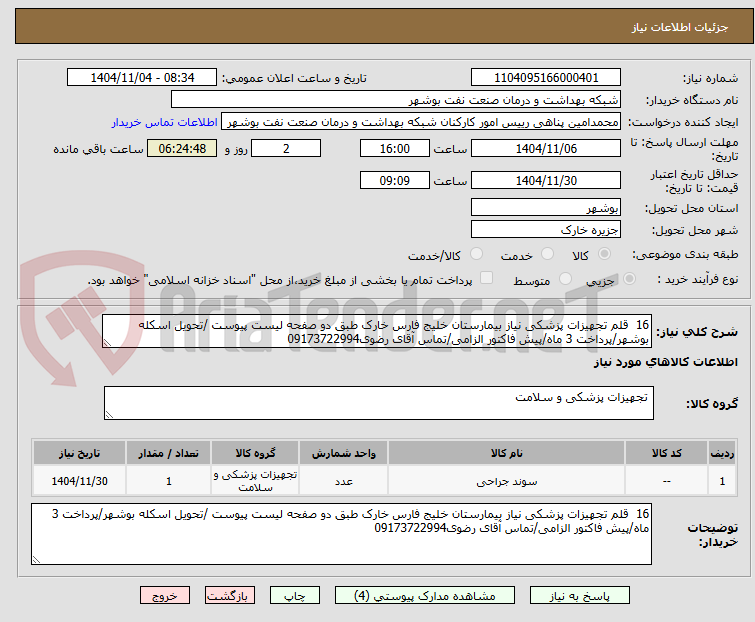Click the تجهیزات پزشکی و سلامت table cell
Screen dimensions: 755x622
coord(255,481)
